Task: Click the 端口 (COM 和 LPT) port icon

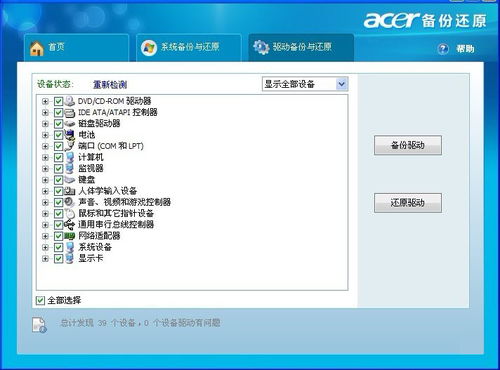Action: click(69, 146)
